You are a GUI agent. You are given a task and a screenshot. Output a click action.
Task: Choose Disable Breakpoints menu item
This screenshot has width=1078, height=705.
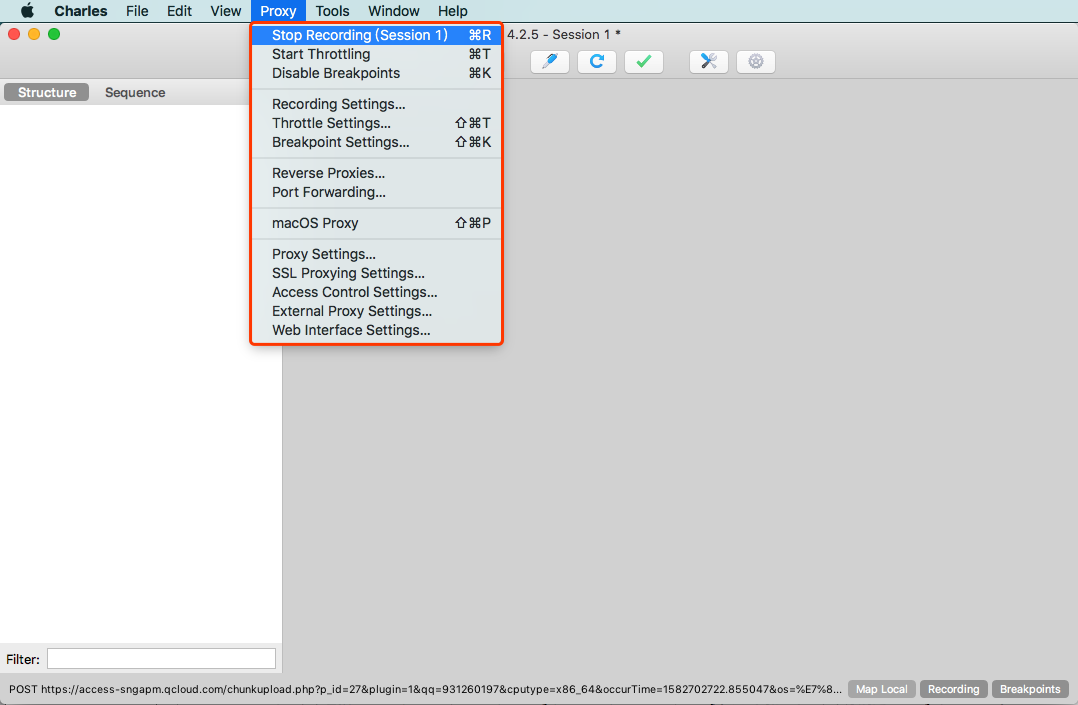pyautogui.click(x=376, y=73)
